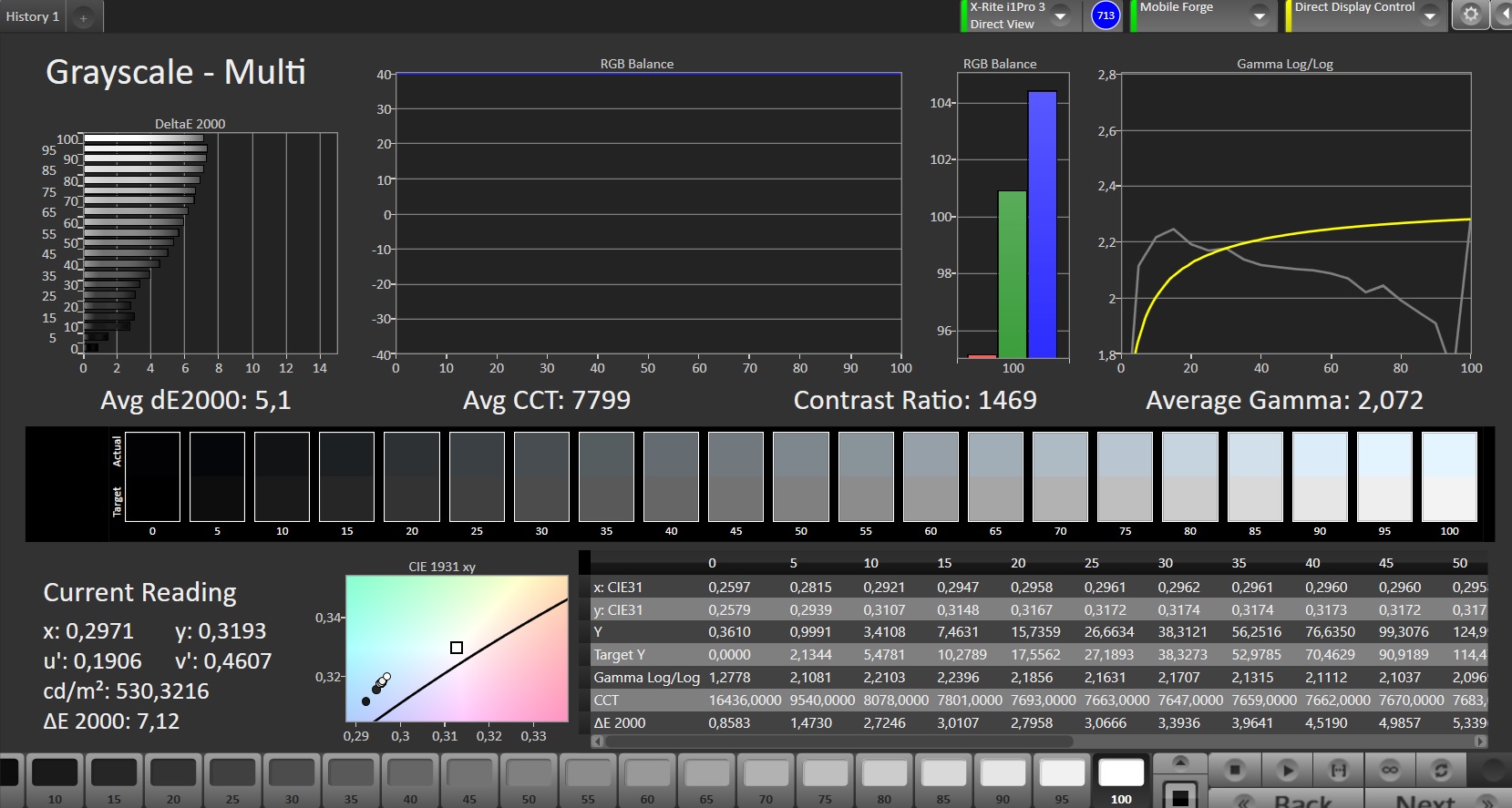1512x808 pixels.
Task: Add a new history tab with plus icon
Action: click(x=83, y=17)
